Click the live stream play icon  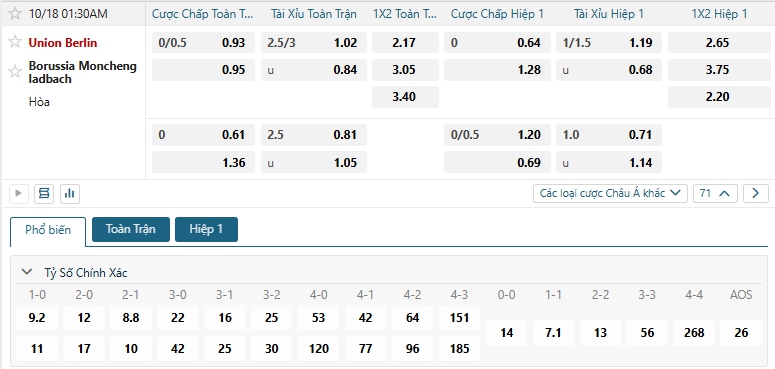(19, 193)
